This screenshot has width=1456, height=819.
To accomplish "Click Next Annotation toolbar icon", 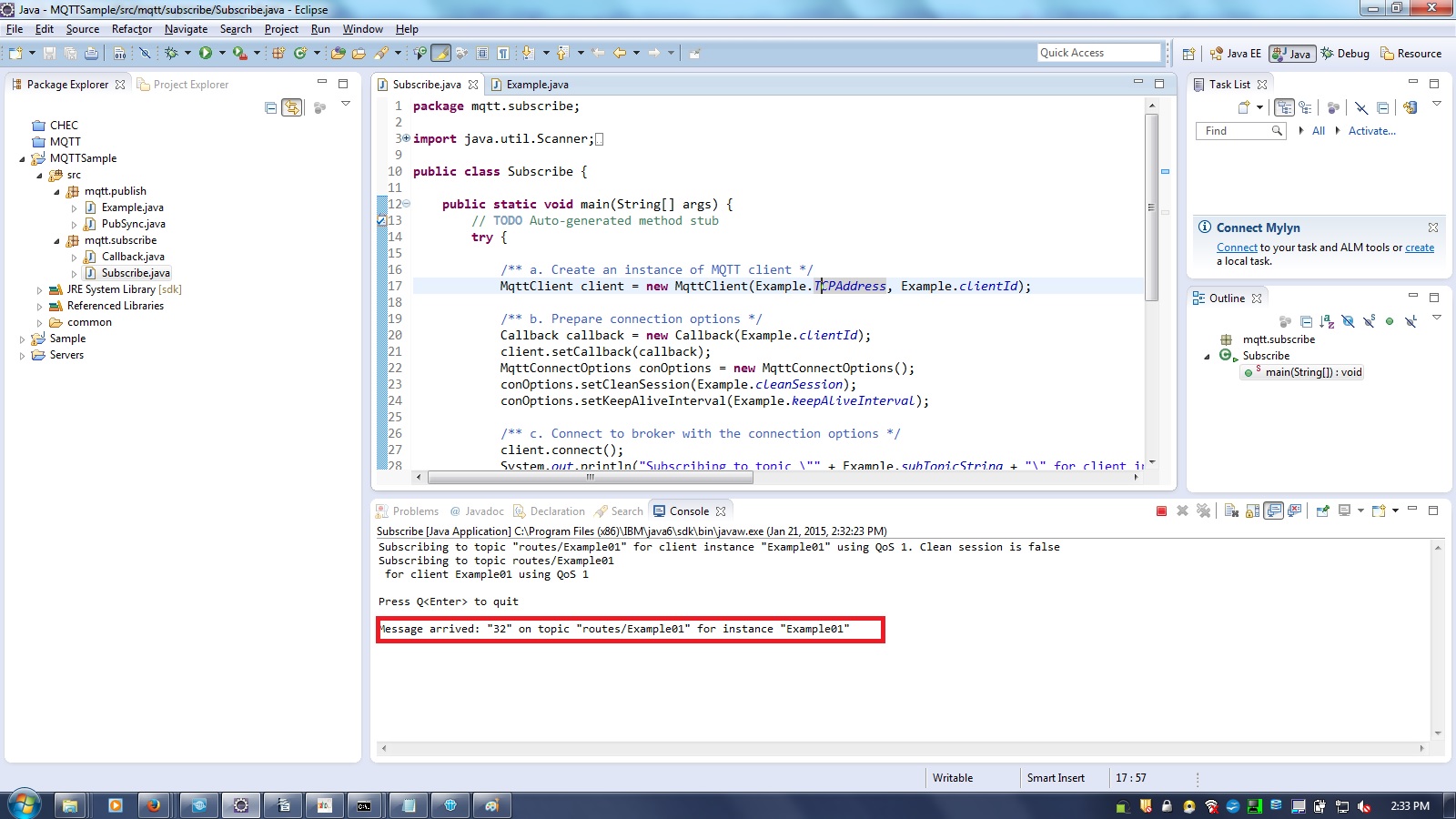I will pos(528,54).
